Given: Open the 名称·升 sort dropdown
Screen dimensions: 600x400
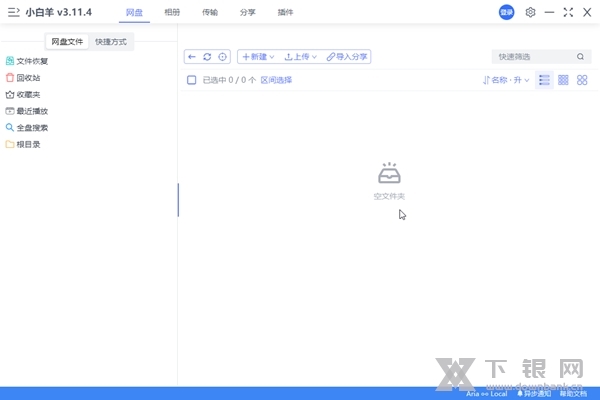Looking at the screenshot, I should coord(506,80).
